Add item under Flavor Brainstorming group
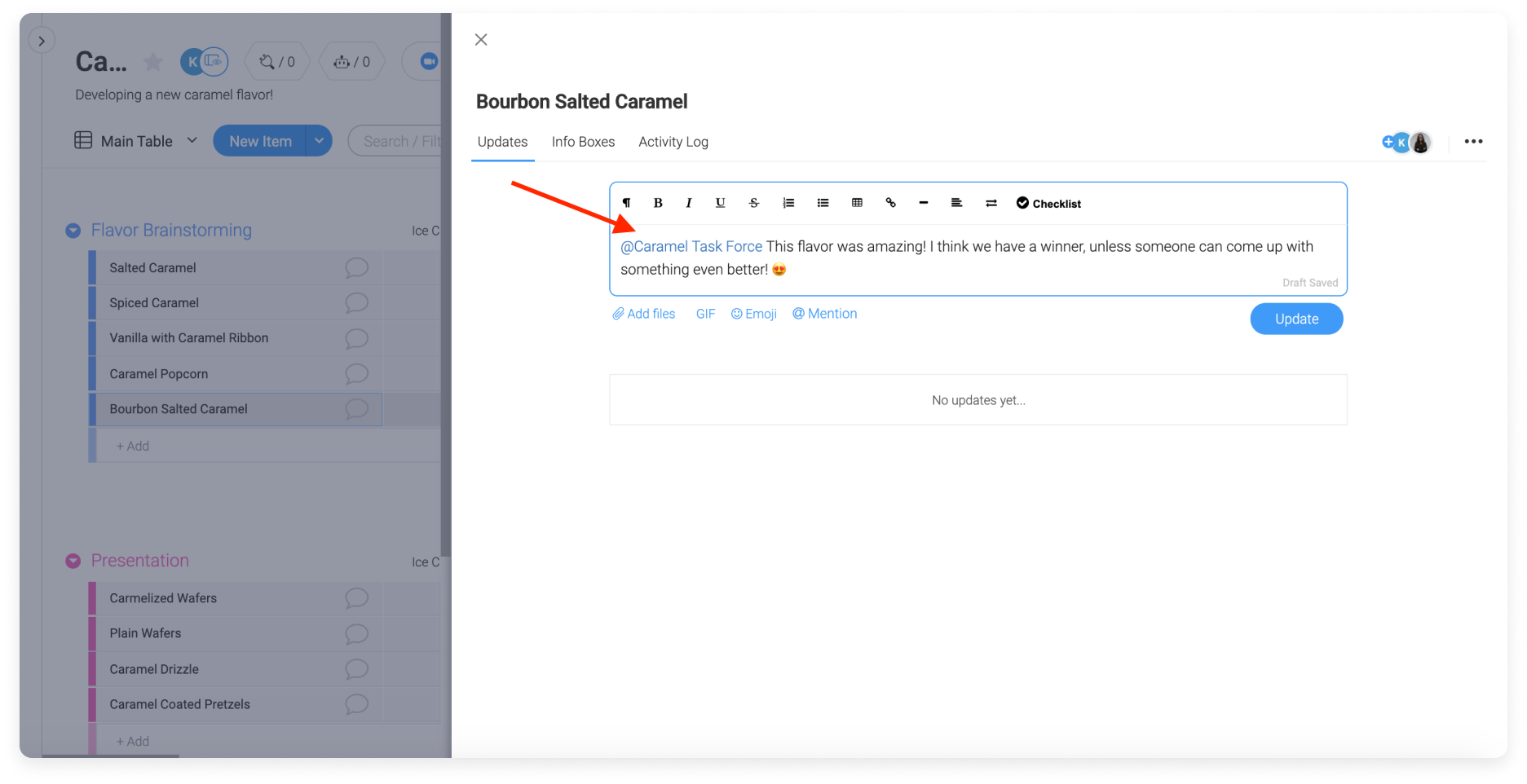This screenshot has height=784, width=1527. [x=132, y=446]
